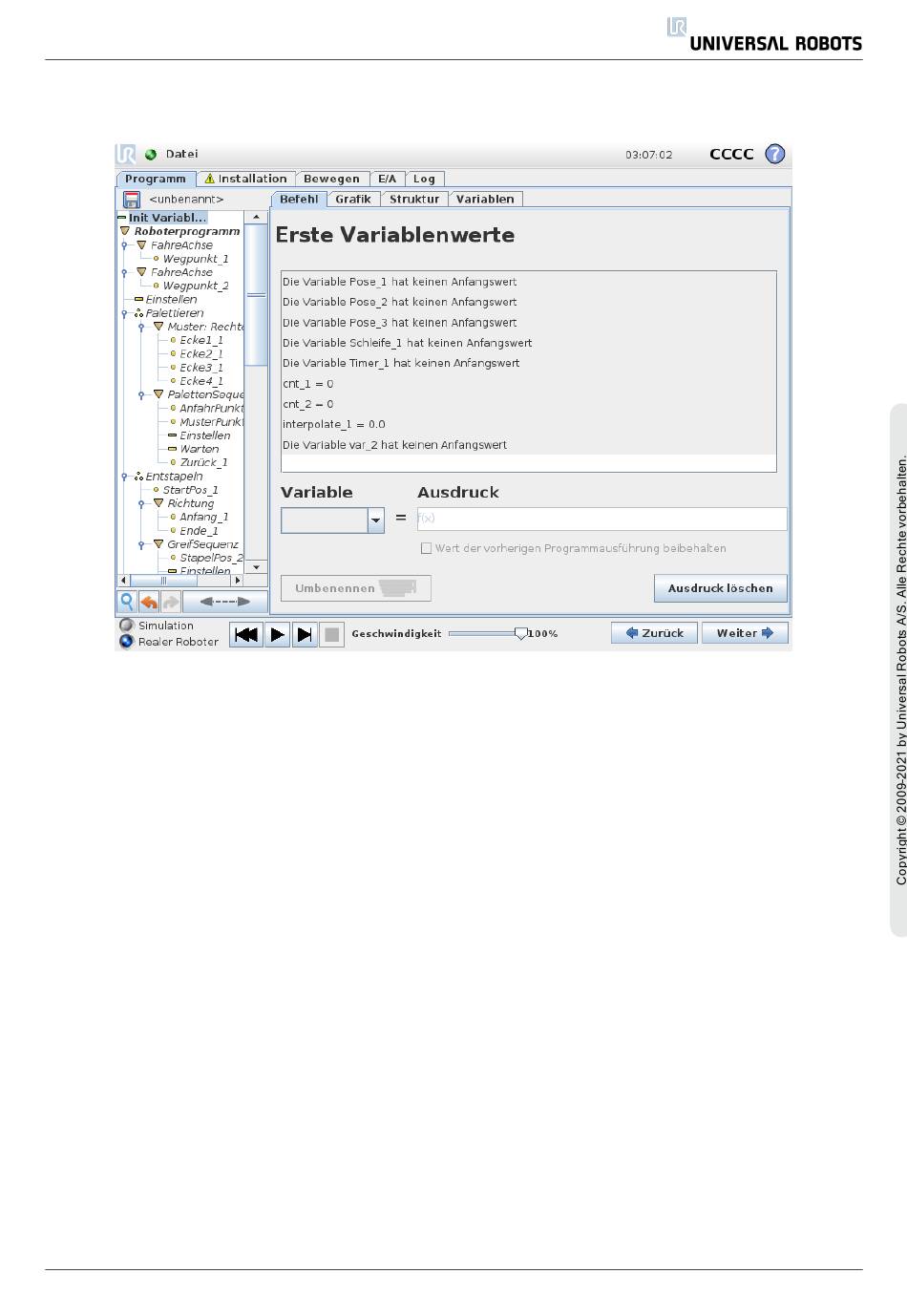Image resolution: width=907 pixels, height=1316 pixels.
Task: Adjust the Geschwindigkeit speed slider
Action: point(520,633)
